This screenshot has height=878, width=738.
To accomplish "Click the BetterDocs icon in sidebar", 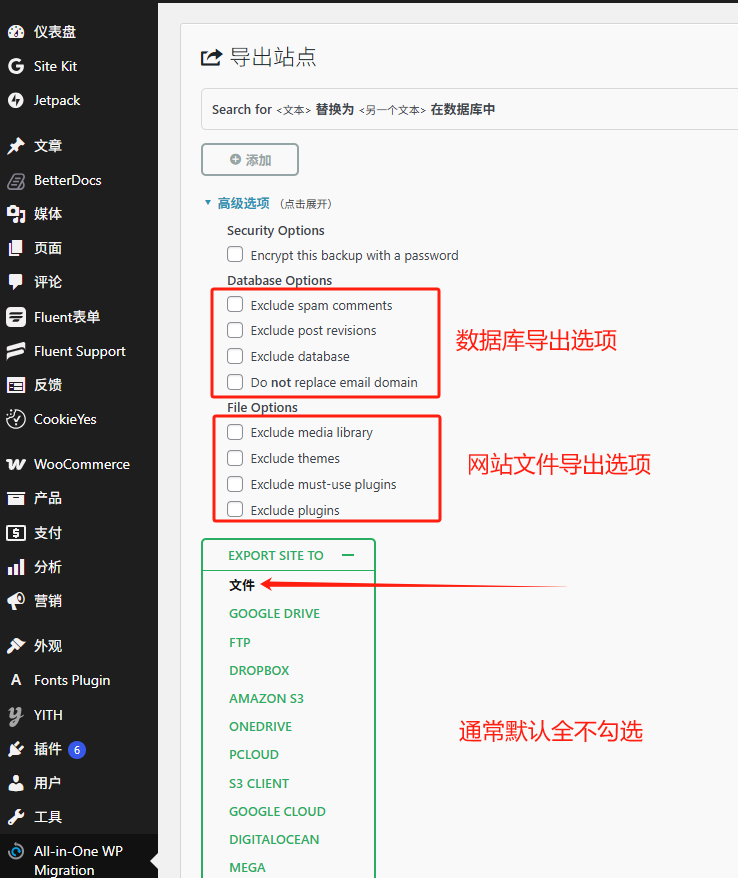I will coord(16,180).
